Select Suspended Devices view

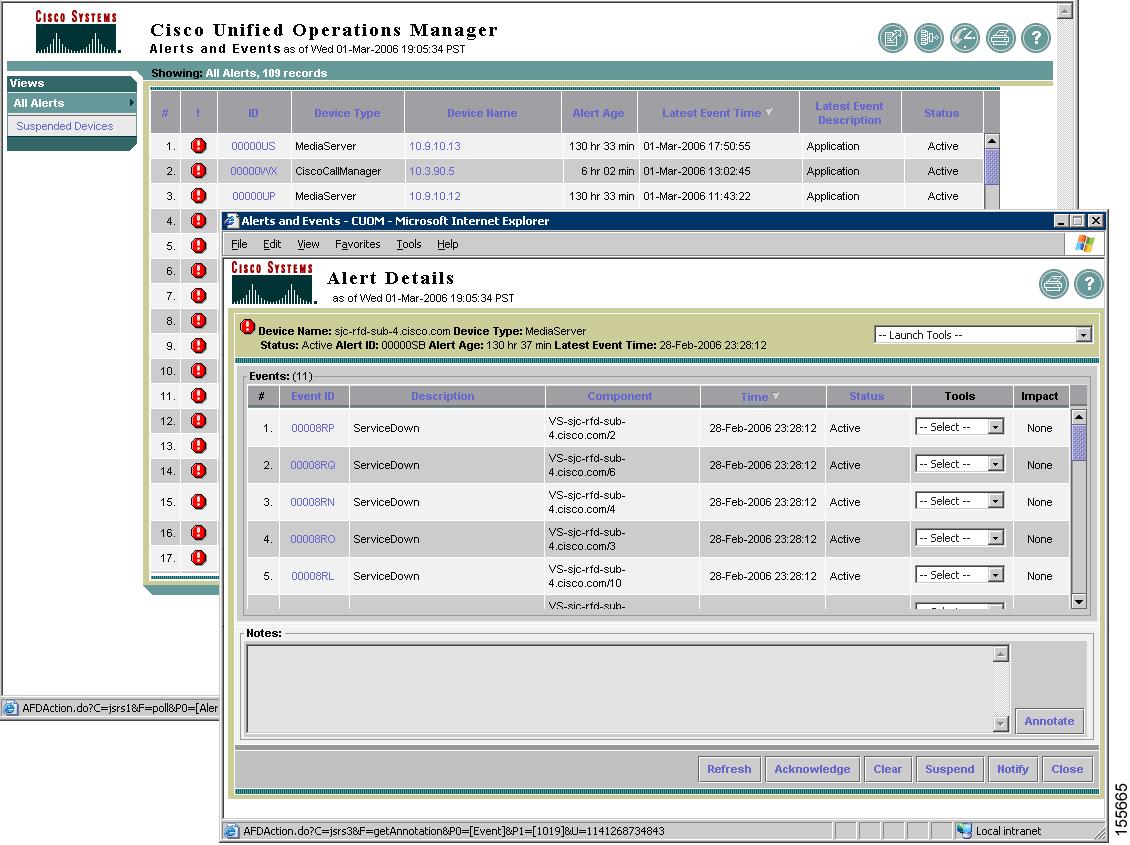[65, 126]
